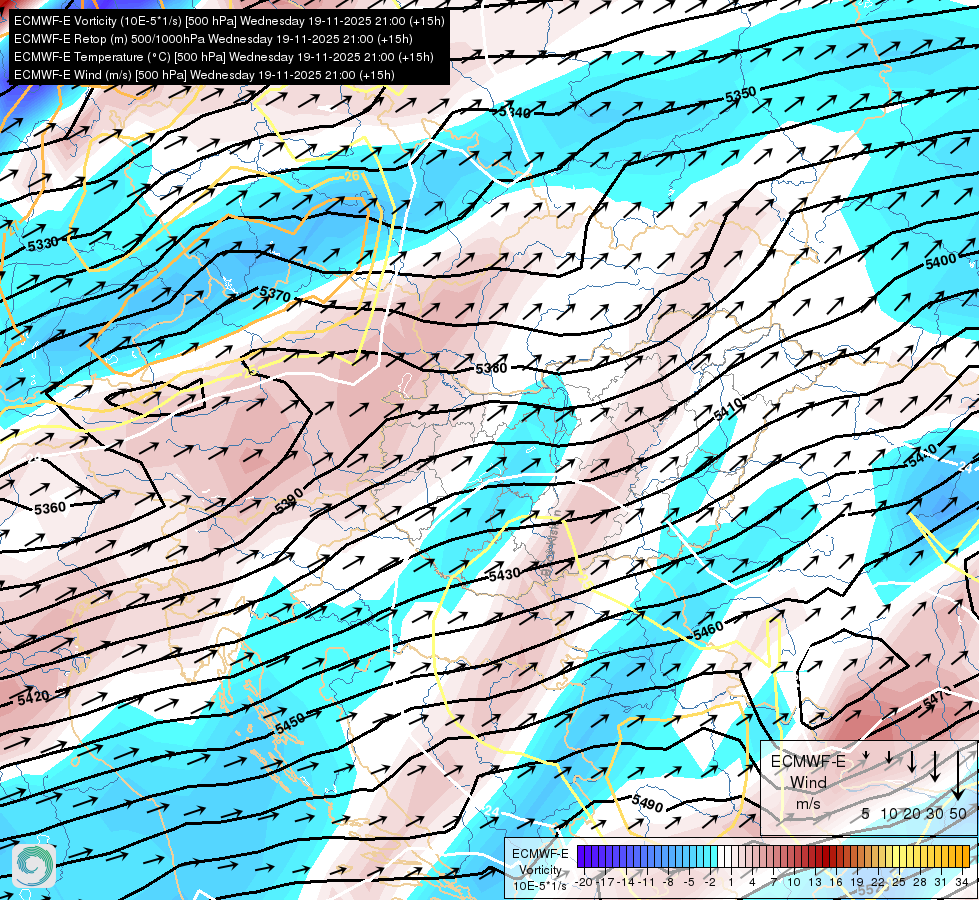Select the ECMWF-E Temperature header line
979x900 pixels.
click(x=224, y=57)
